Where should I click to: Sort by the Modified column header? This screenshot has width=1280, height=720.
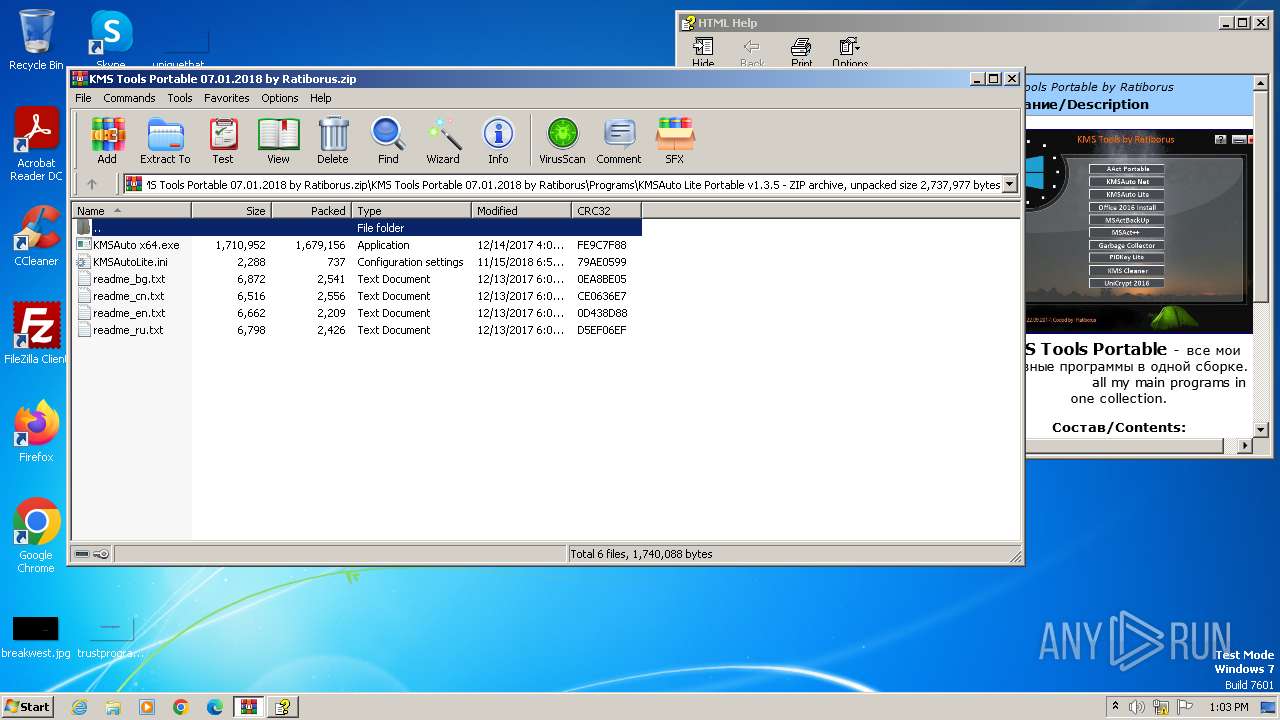coord(522,211)
